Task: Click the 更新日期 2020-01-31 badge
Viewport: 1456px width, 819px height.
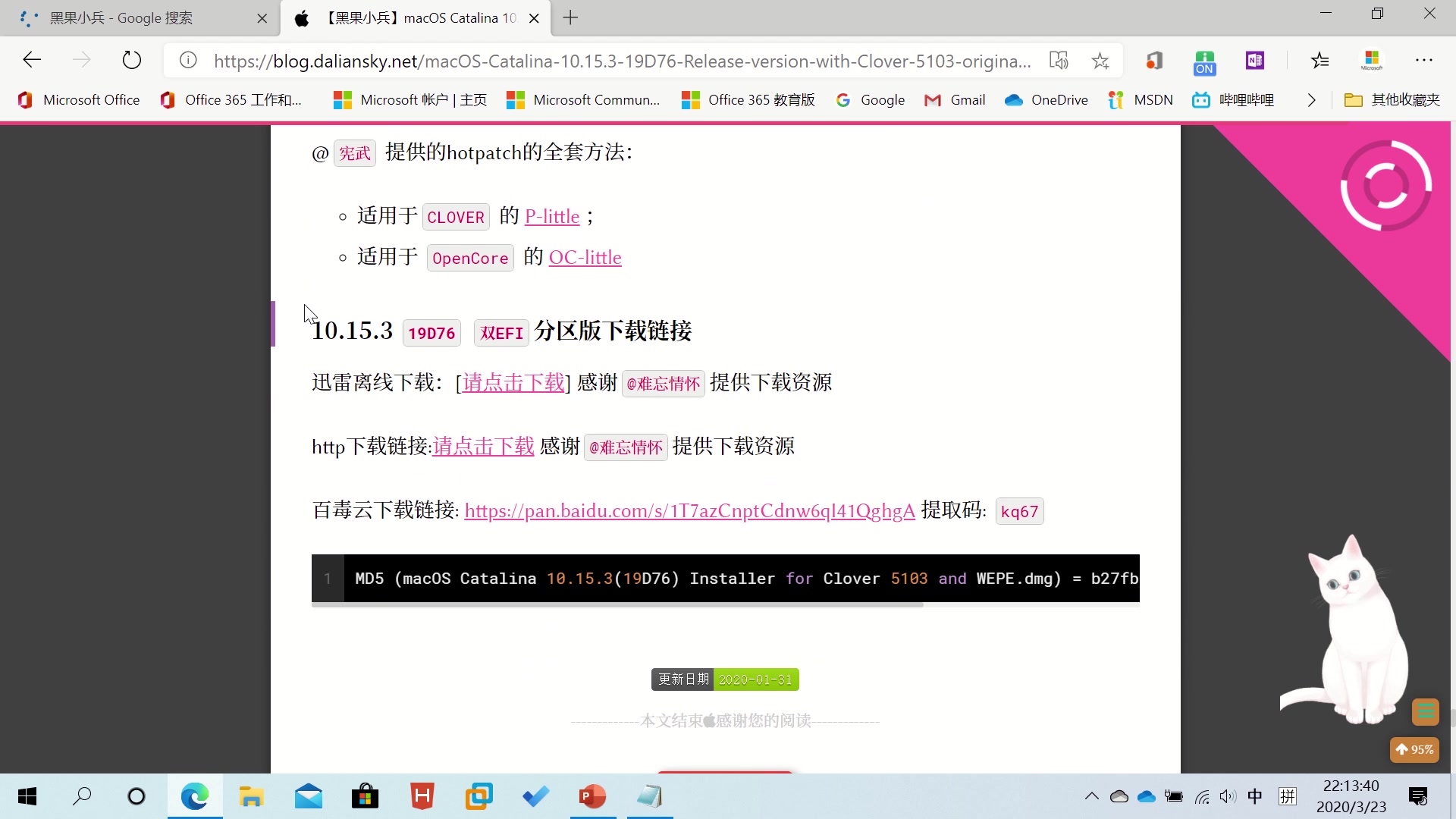Action: [x=725, y=679]
